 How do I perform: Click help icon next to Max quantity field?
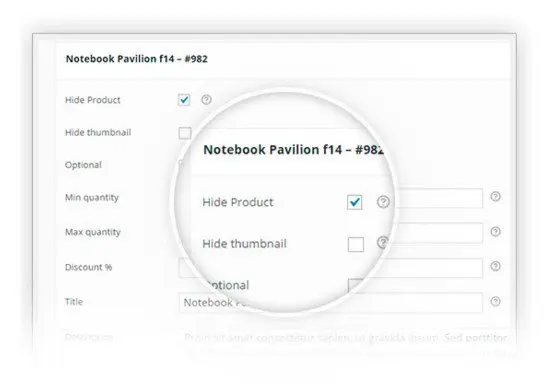coord(495,232)
